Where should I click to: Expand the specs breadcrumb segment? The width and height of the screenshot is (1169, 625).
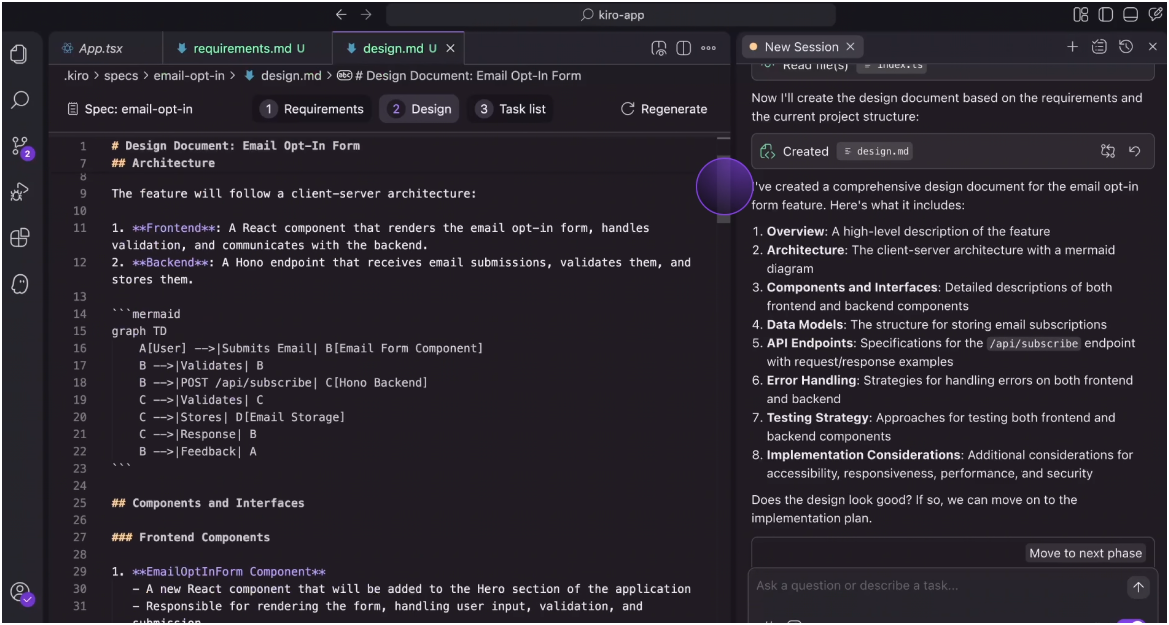pos(121,75)
